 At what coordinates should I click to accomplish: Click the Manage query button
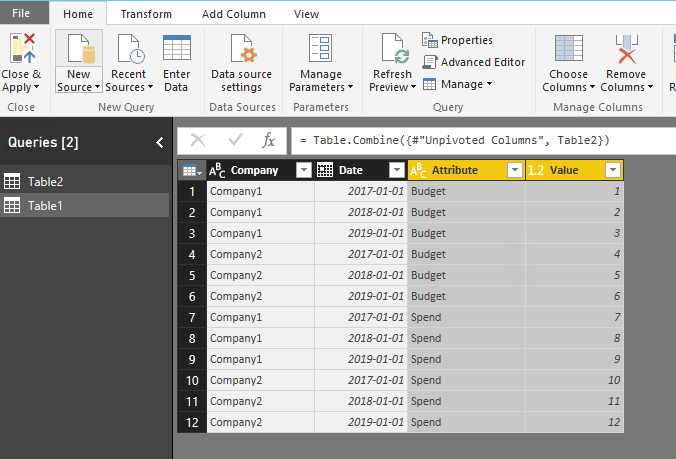pyautogui.click(x=457, y=84)
